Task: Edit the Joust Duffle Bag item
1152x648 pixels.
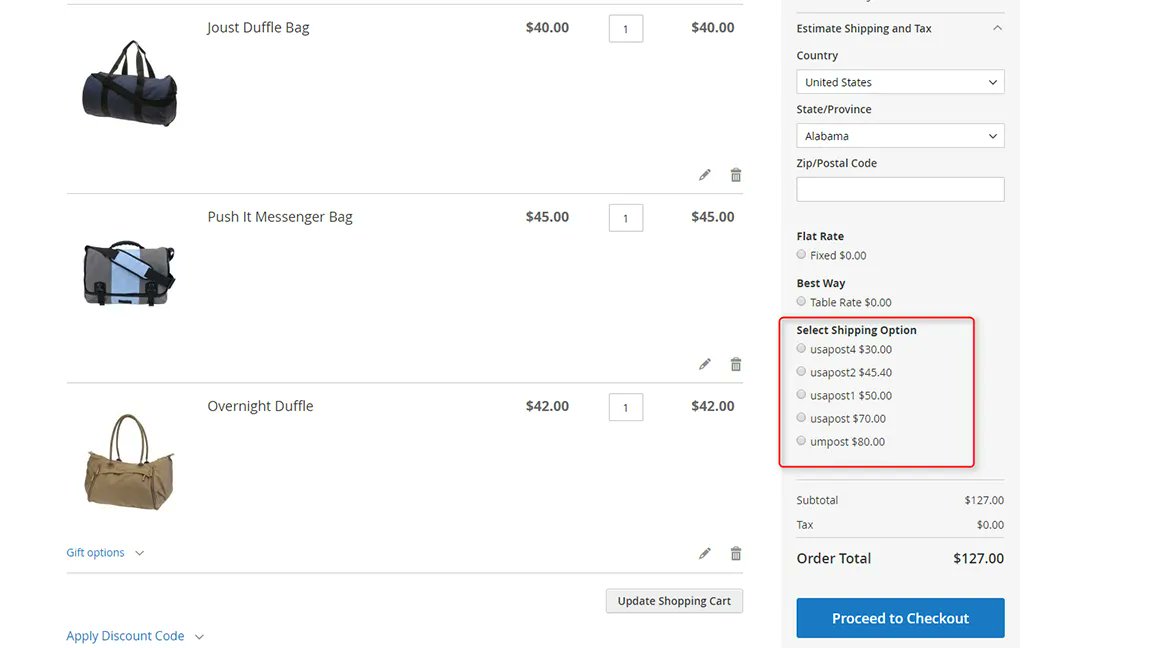Action: pyautogui.click(x=704, y=174)
